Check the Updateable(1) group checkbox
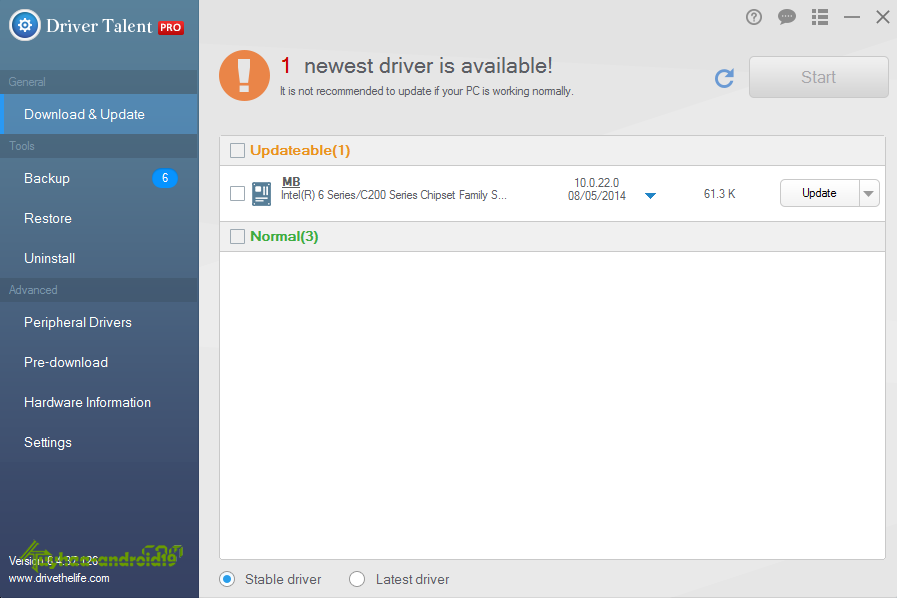 click(x=237, y=150)
